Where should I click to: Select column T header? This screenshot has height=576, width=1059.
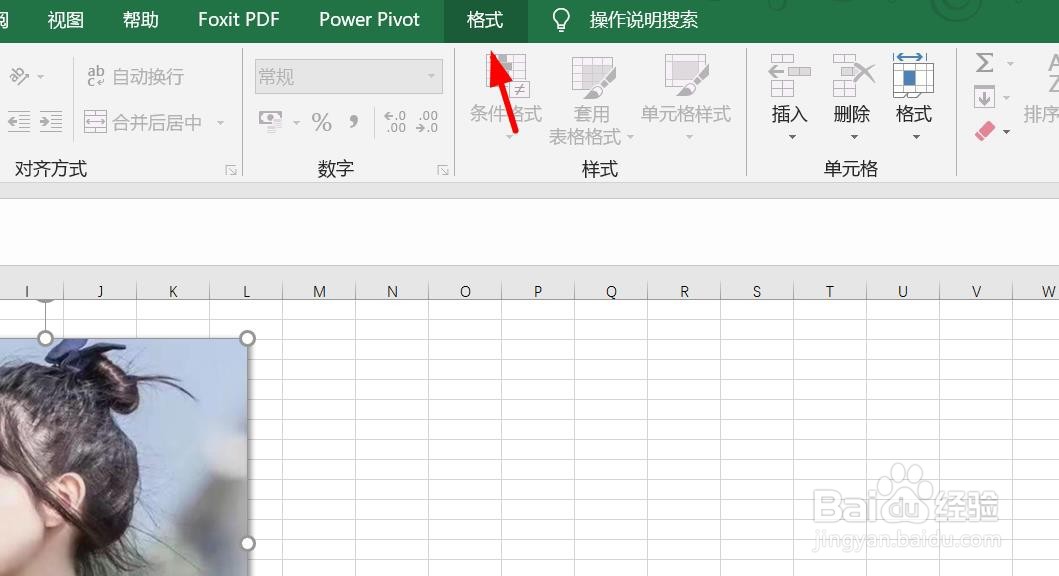[x=829, y=291]
